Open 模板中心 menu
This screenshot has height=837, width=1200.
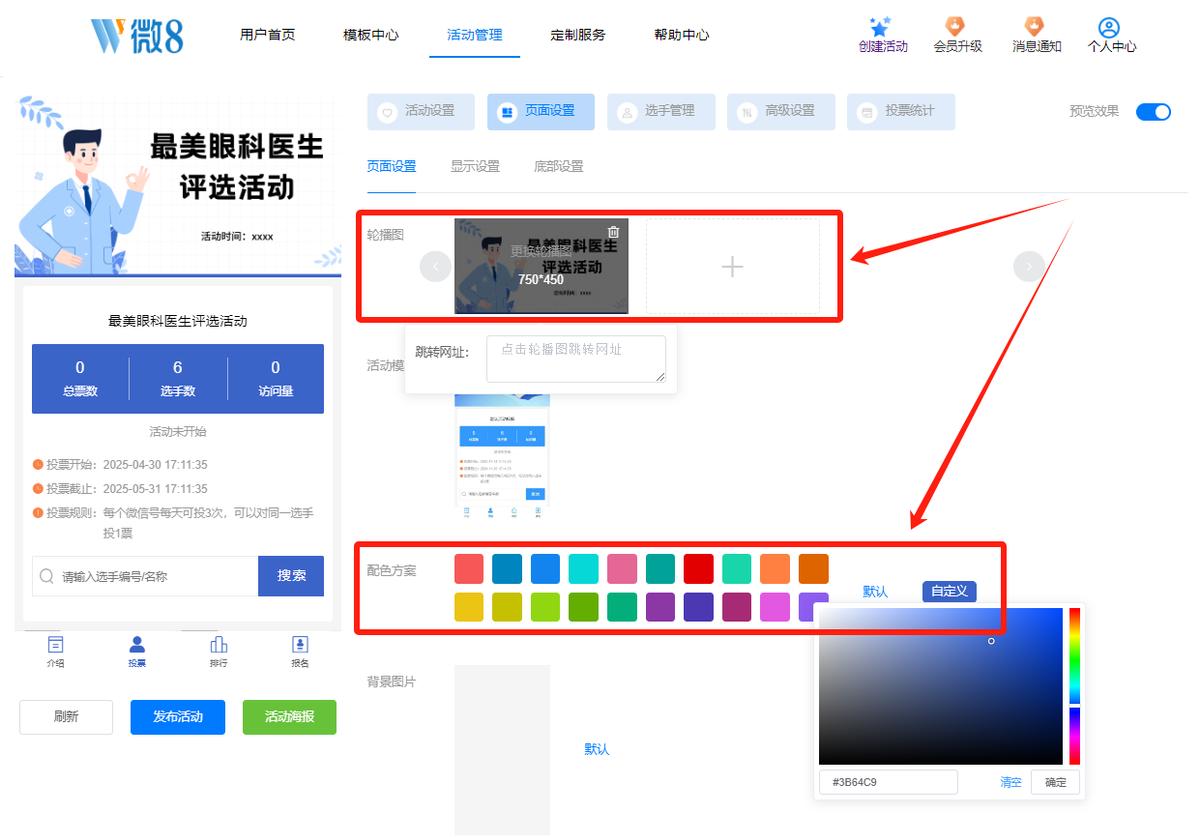pos(371,34)
